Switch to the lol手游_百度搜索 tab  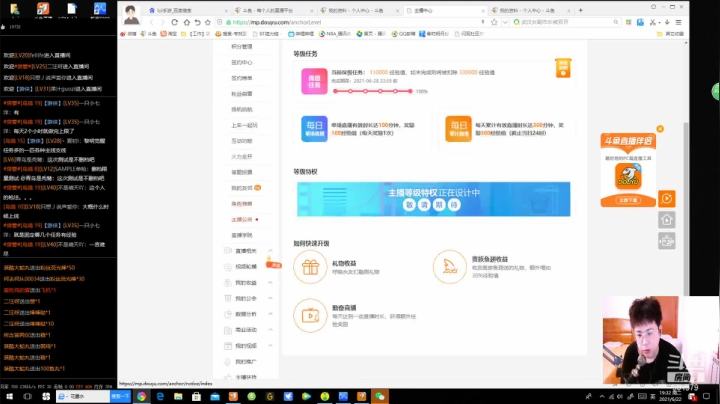[188, 10]
